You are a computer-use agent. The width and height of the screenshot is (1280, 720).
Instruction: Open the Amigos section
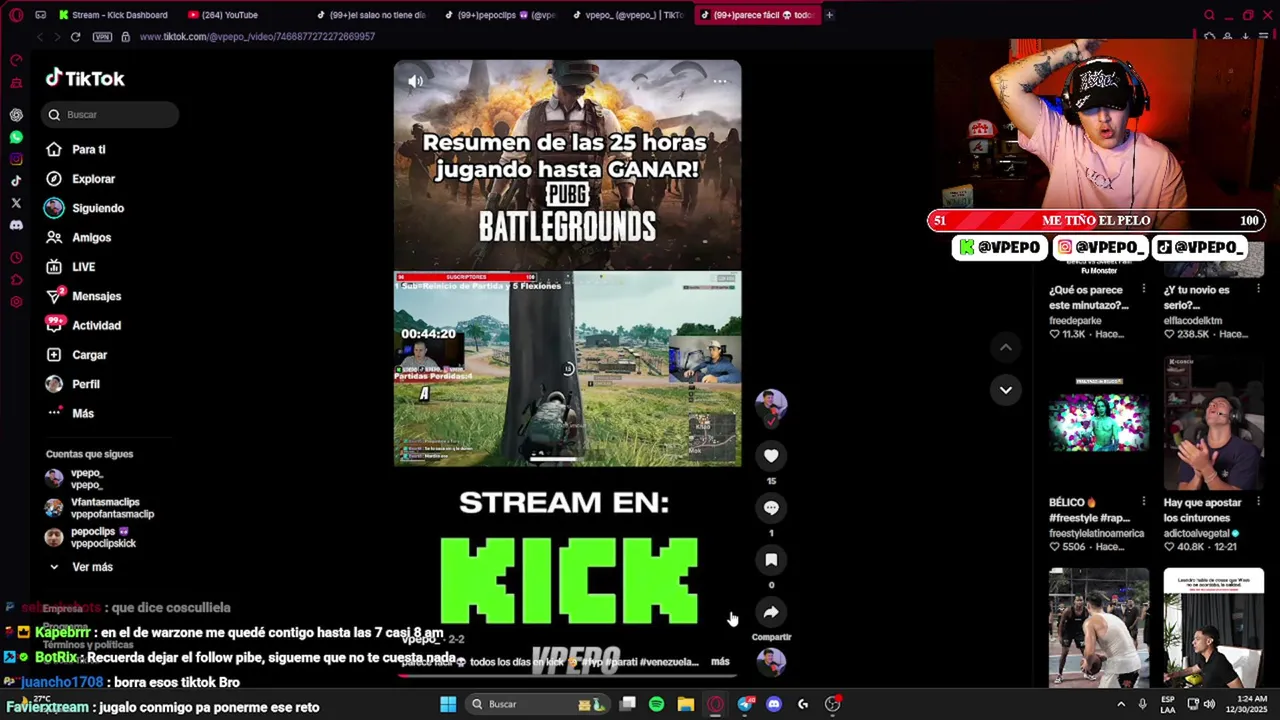79,238
